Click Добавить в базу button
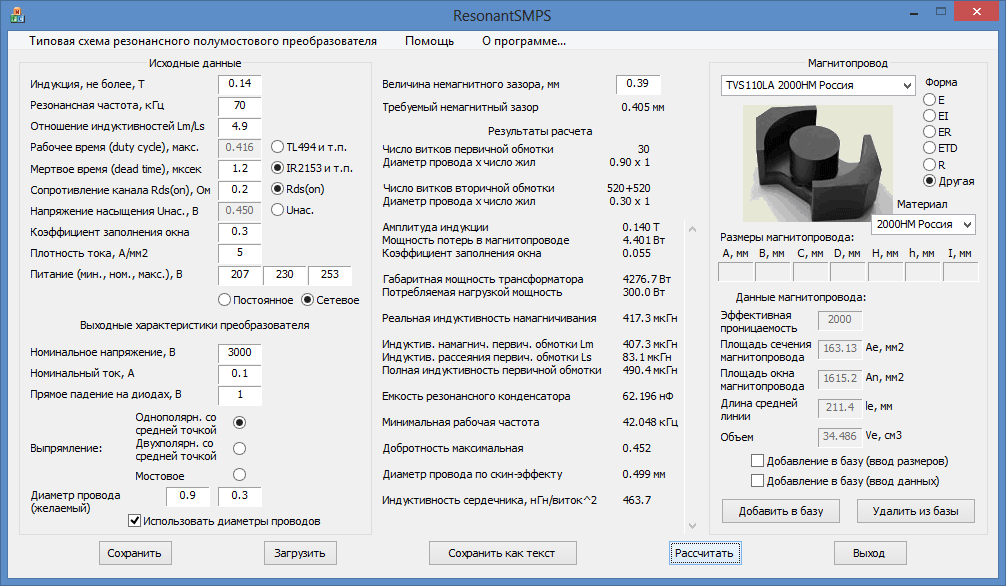Image resolution: width=1006 pixels, height=586 pixels. [x=780, y=511]
